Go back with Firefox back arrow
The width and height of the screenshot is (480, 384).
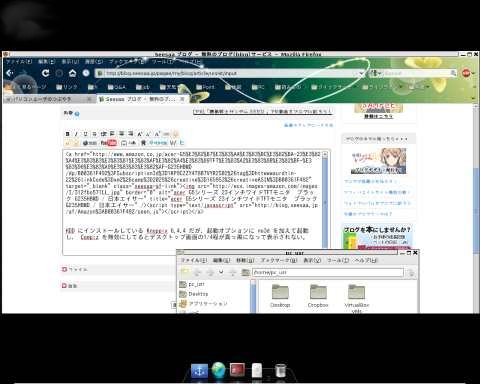[x=10, y=73]
